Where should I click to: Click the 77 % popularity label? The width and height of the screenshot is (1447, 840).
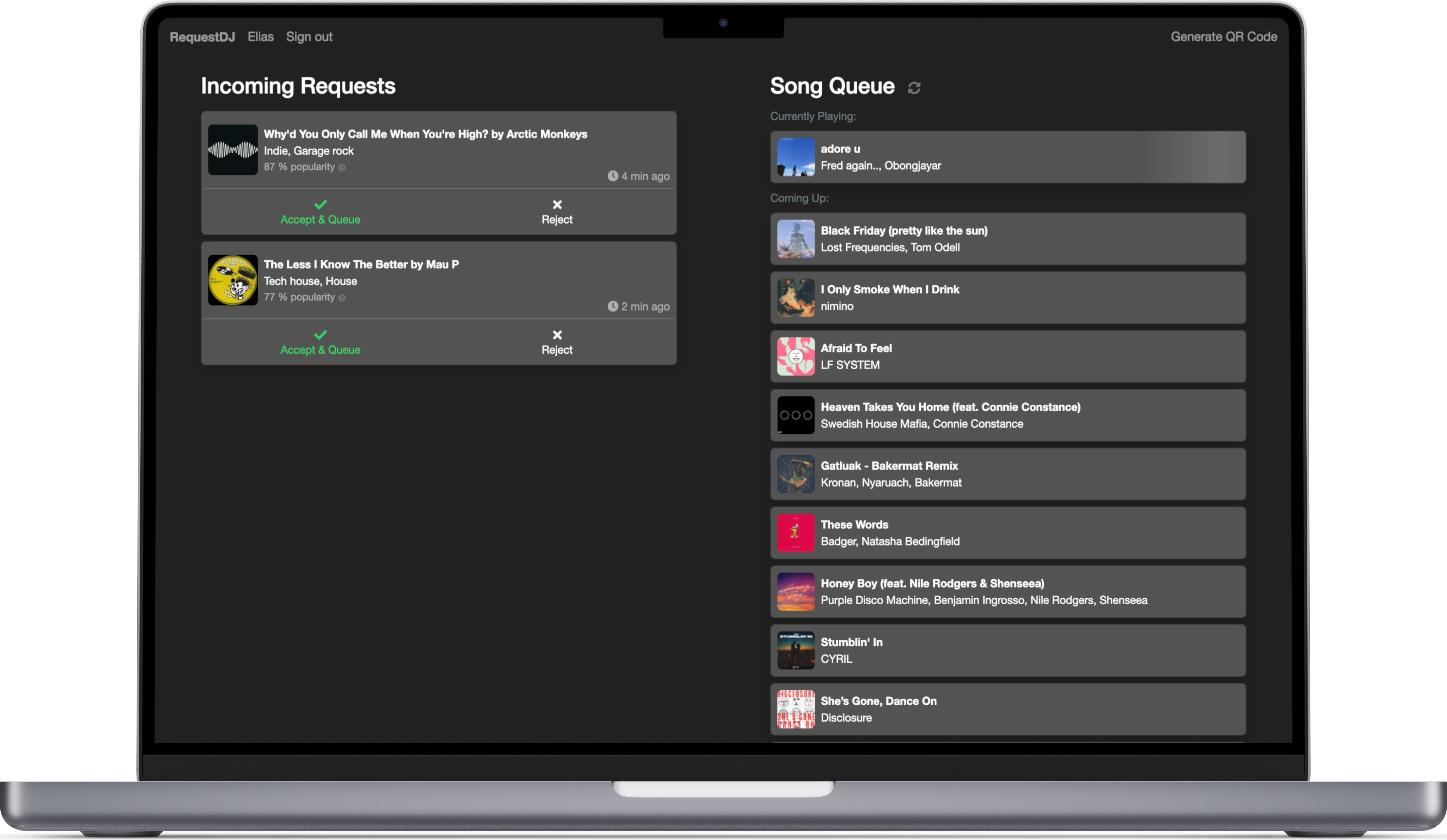click(299, 297)
